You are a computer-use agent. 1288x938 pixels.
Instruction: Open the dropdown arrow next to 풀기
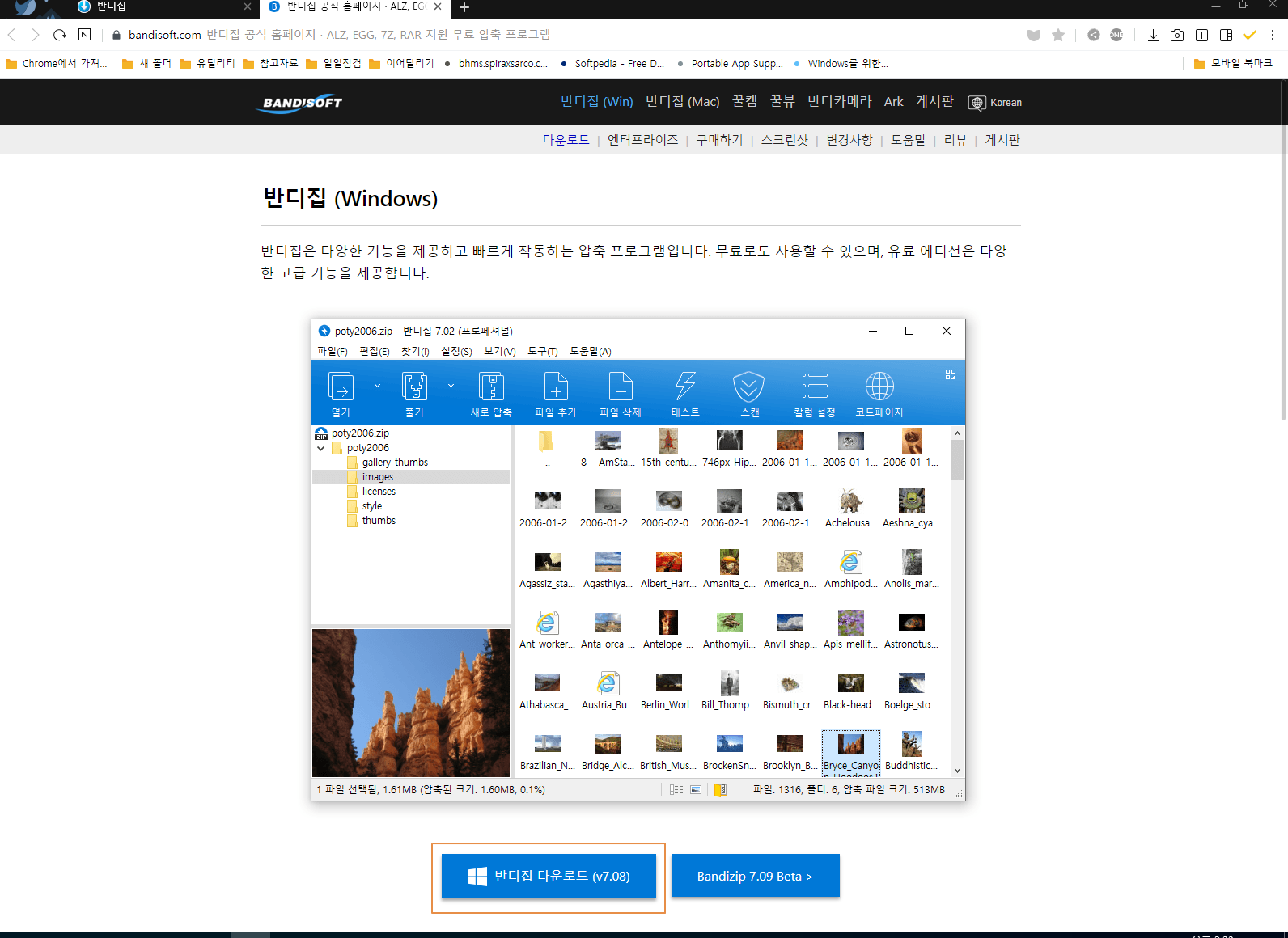pyautogui.click(x=451, y=386)
